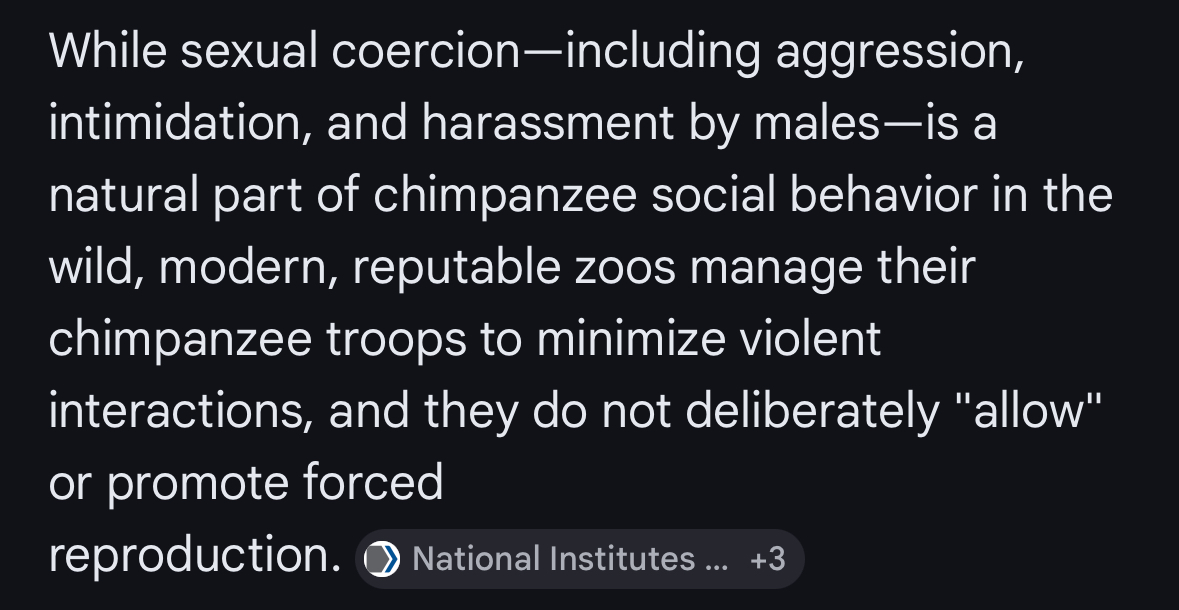Click the final word "reproduction."
Viewport: 1179px width, 610px height.
[x=195, y=559]
